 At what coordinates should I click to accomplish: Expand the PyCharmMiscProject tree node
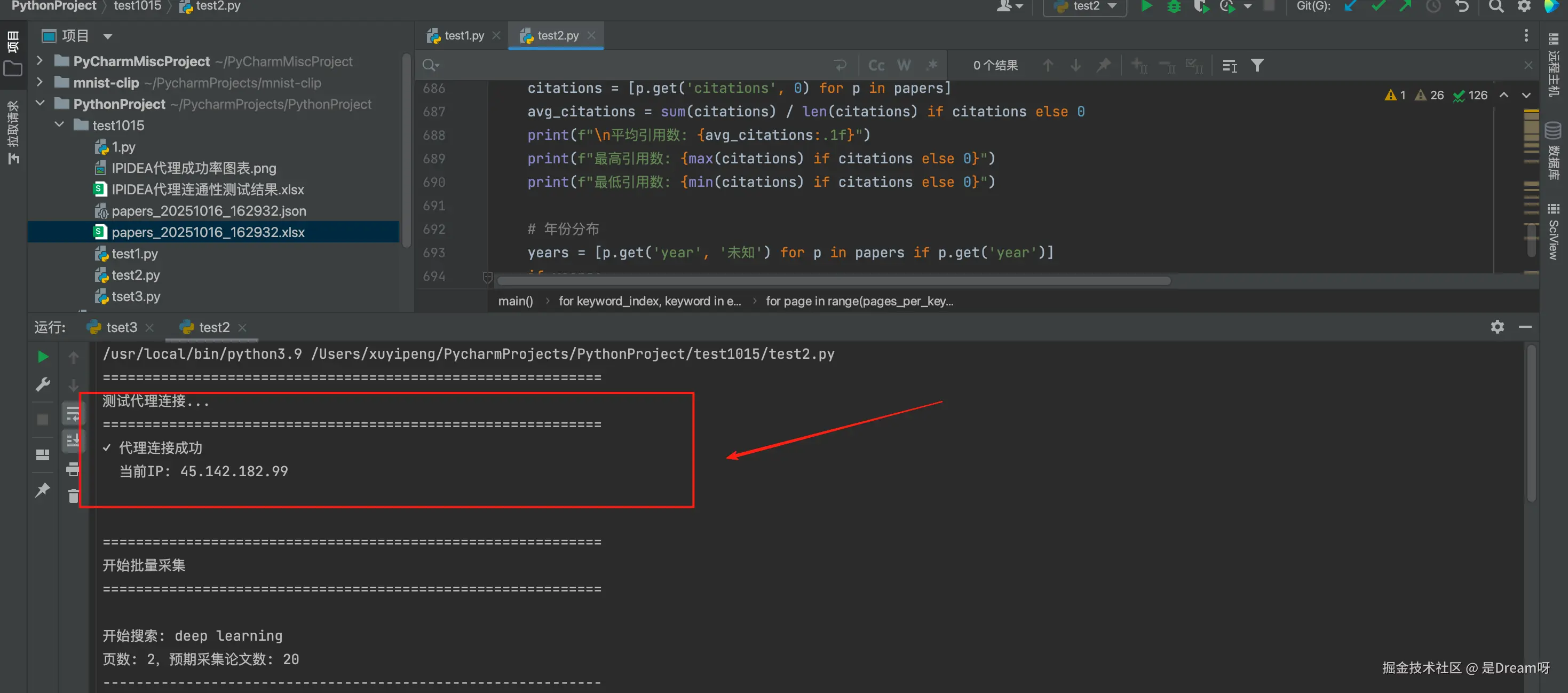point(39,61)
